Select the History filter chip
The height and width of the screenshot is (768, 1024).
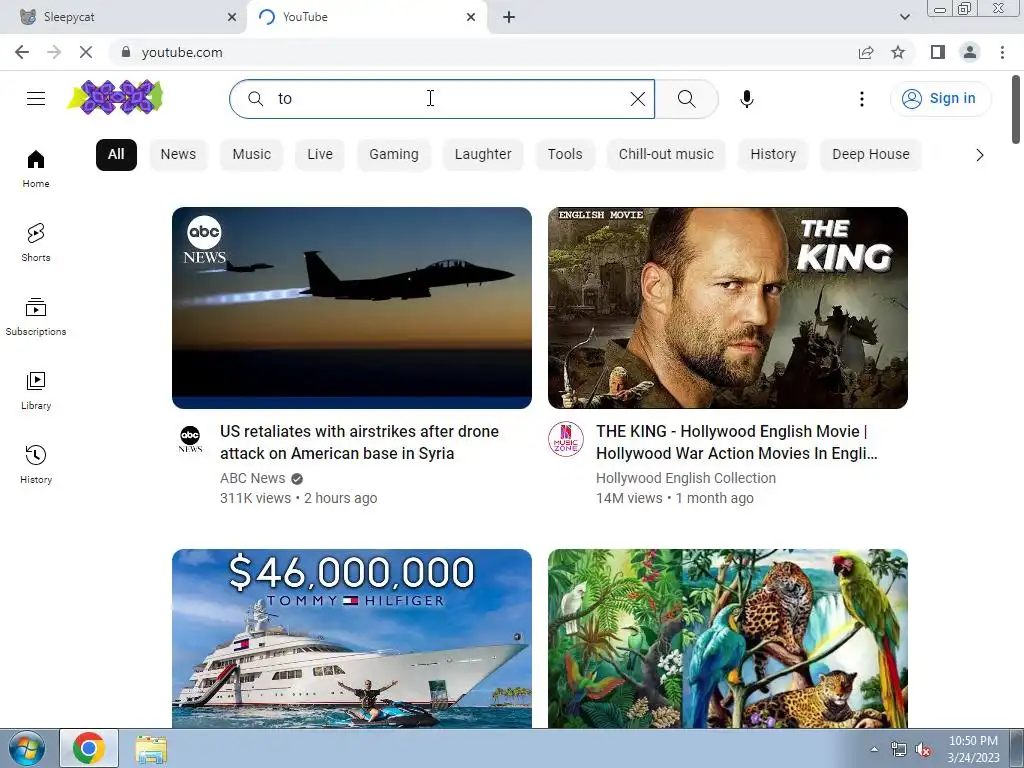[773, 155]
